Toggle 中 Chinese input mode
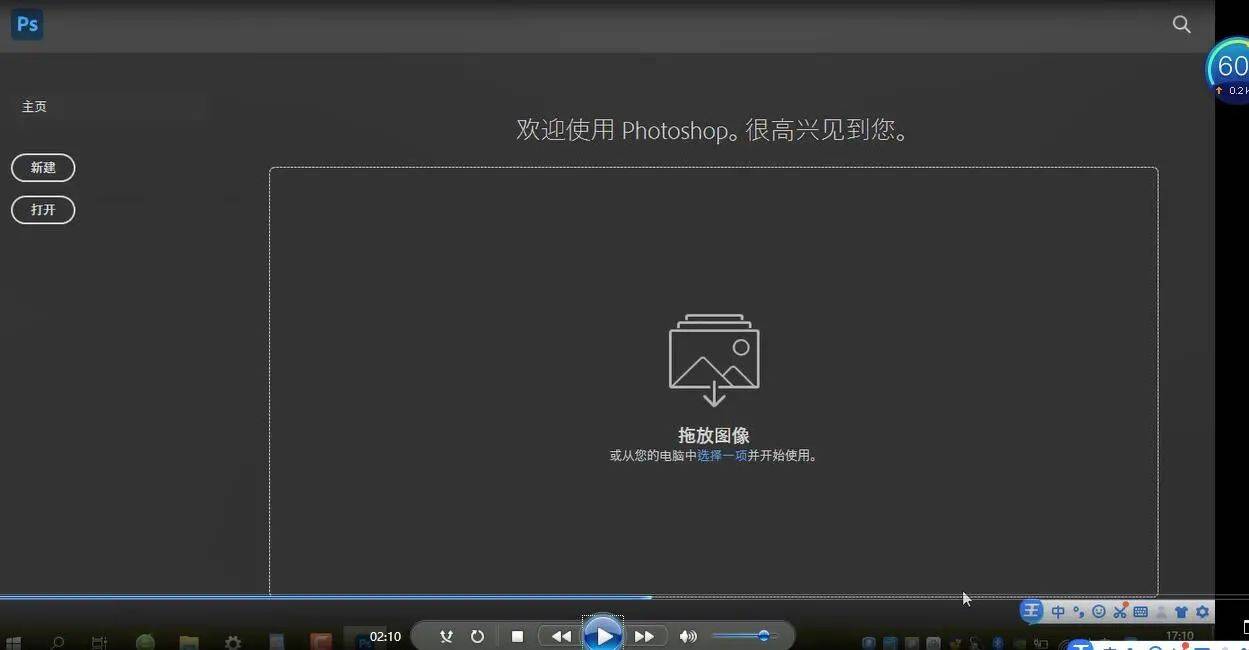 click(1058, 612)
